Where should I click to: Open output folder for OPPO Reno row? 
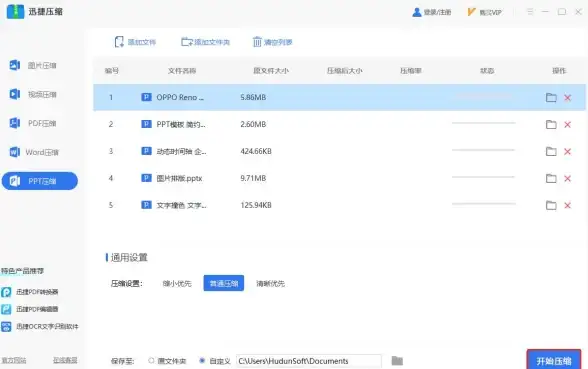(551, 98)
